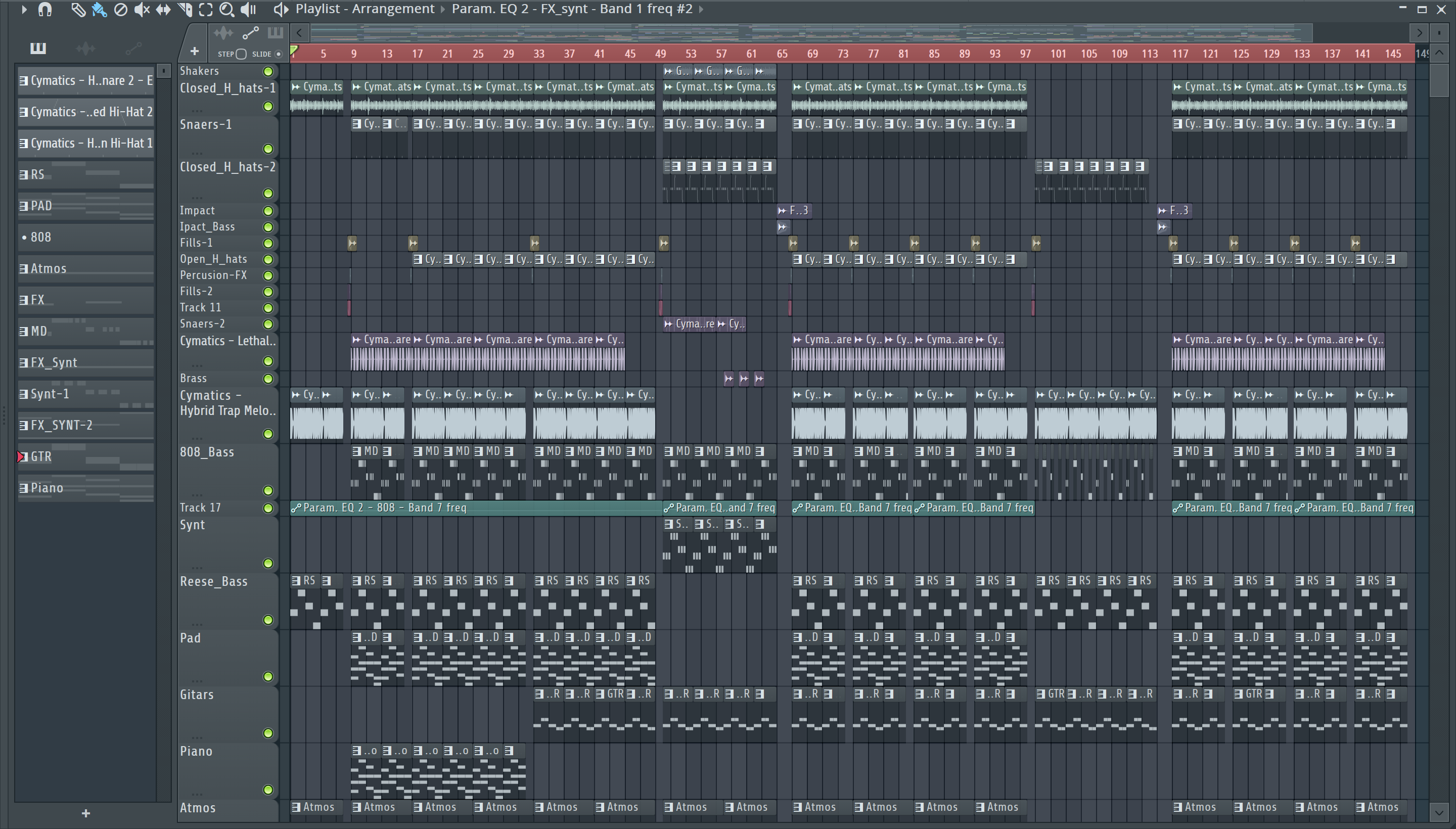1456x829 pixels.
Task: Select the Playback speaker tool
Action: click(248, 9)
